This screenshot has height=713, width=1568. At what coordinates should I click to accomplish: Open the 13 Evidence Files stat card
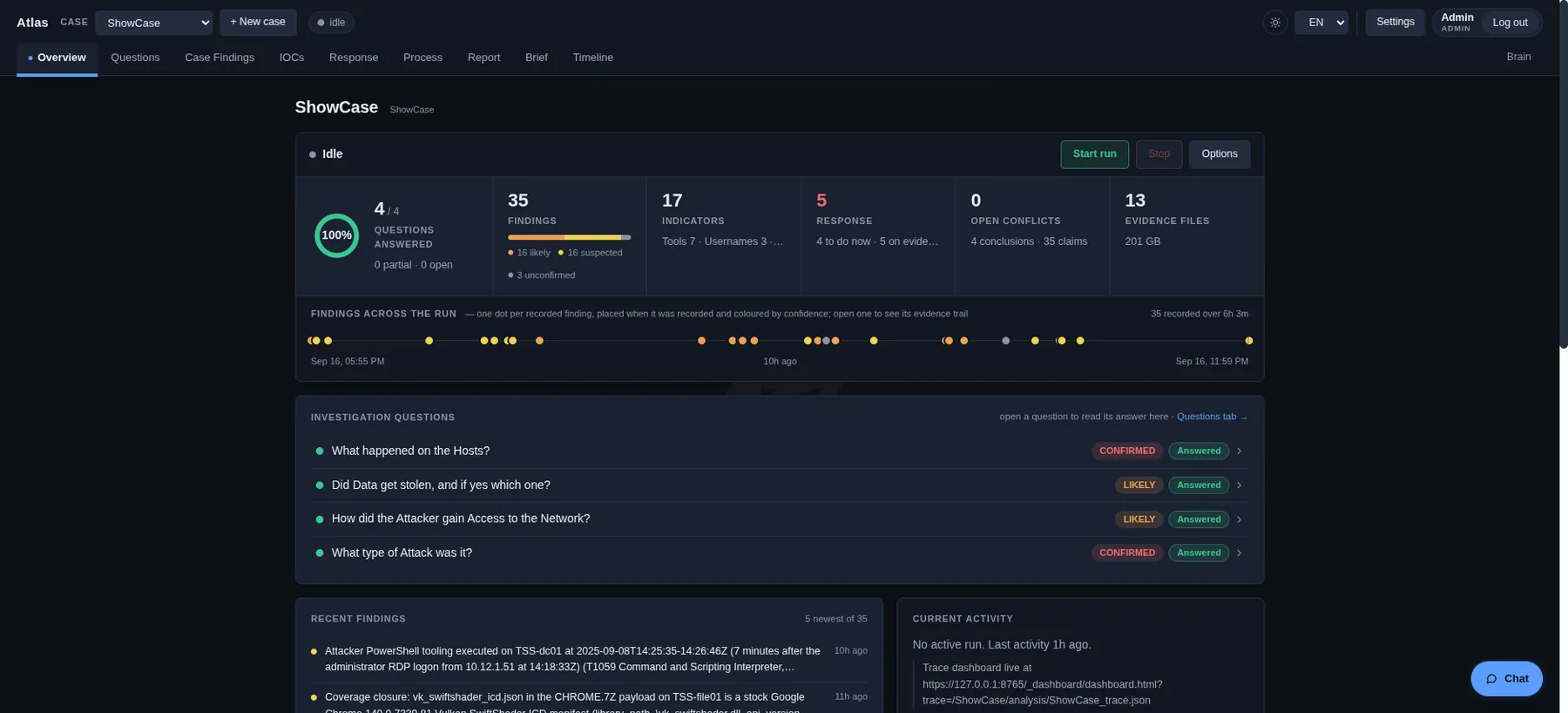(x=1186, y=236)
